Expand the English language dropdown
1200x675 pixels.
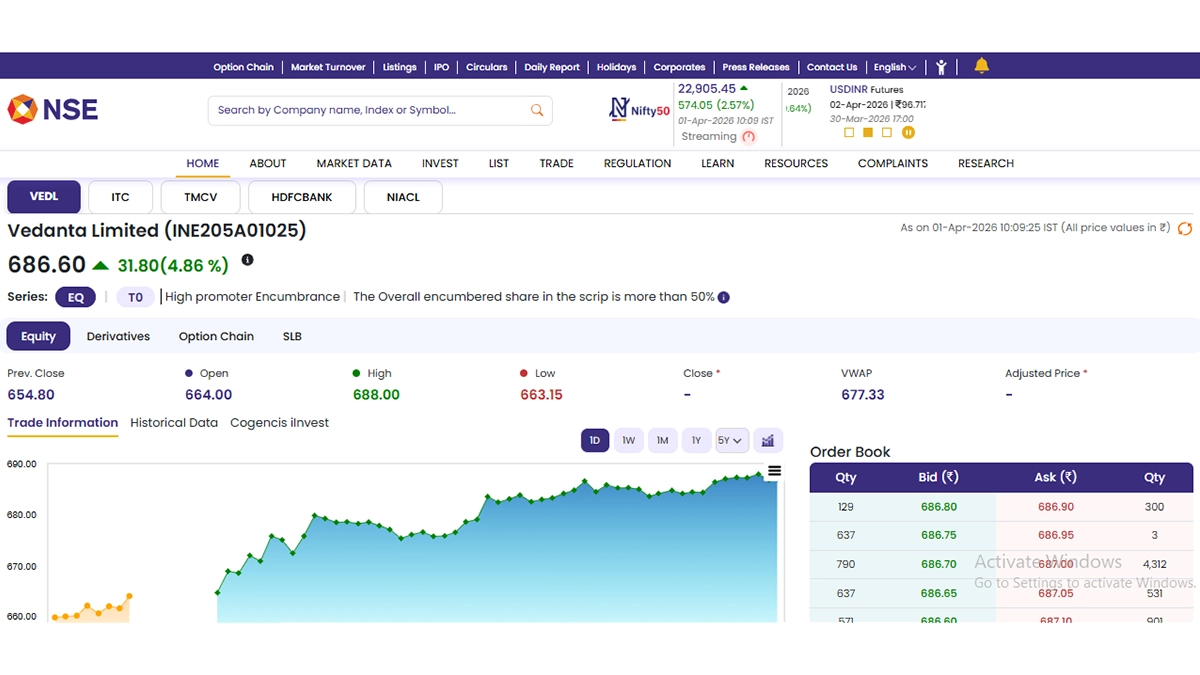(894, 67)
